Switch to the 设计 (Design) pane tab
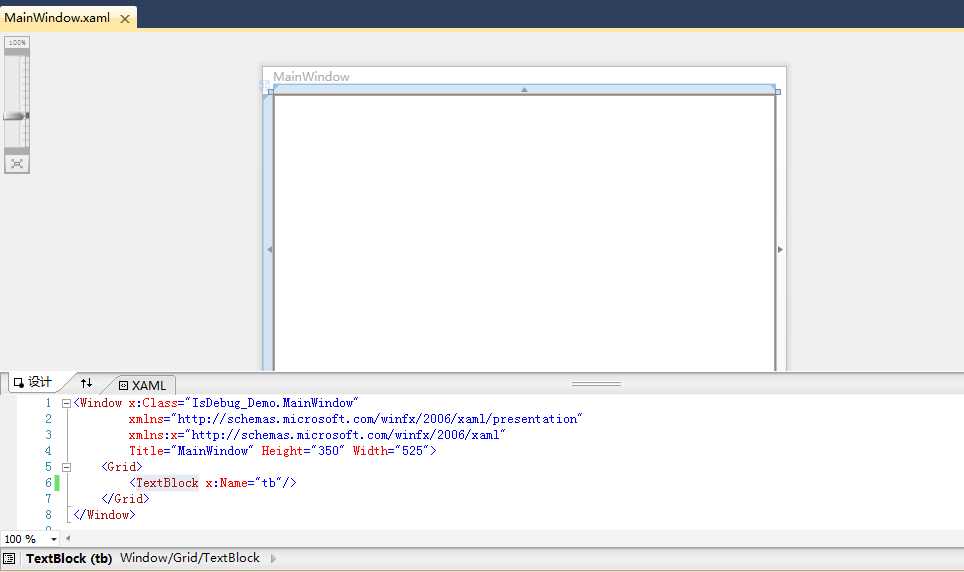The height and width of the screenshot is (572, 964). pos(33,382)
